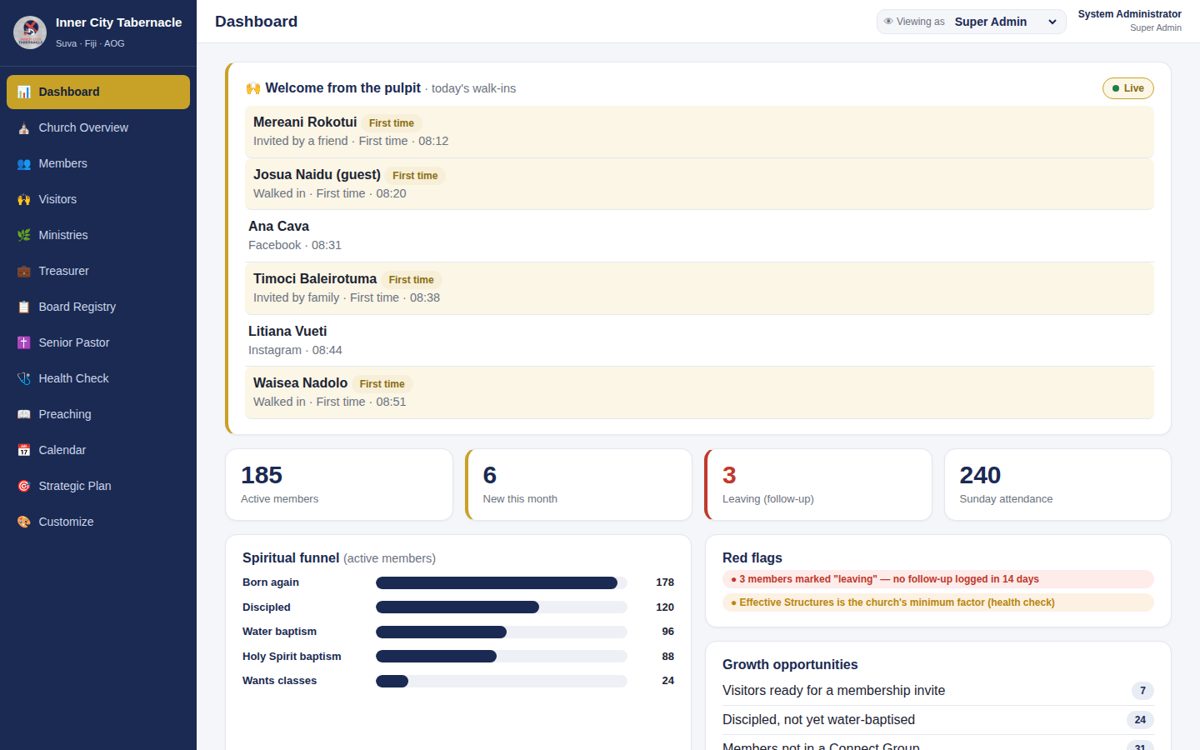The image size is (1200, 750).
Task: Open Discipled, not yet water-baptised row
Action: click(x=938, y=720)
